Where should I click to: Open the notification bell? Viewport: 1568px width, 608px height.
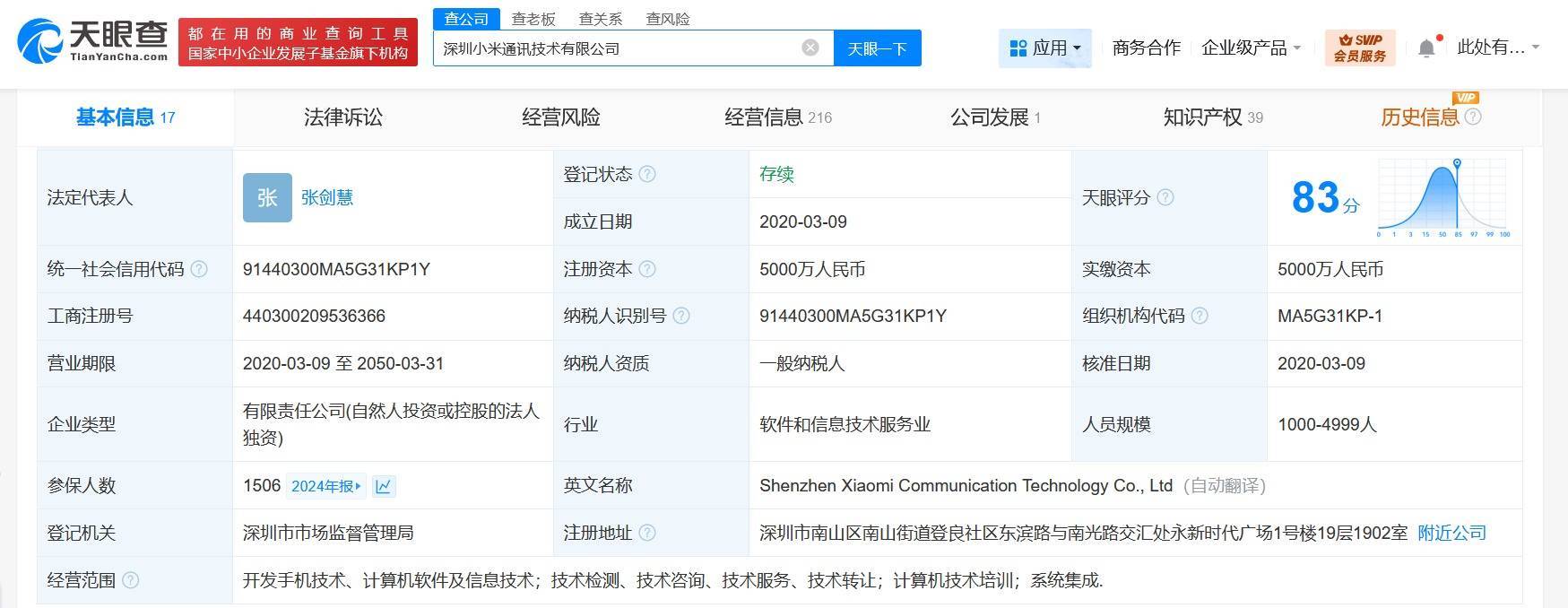coord(1426,48)
